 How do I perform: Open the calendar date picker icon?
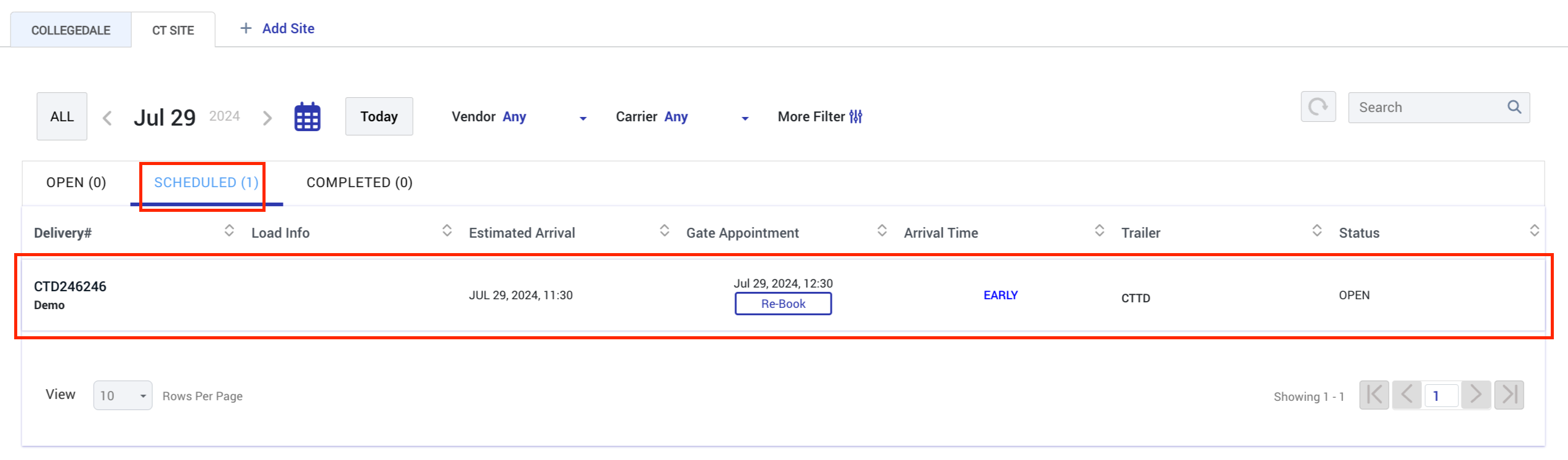point(307,116)
